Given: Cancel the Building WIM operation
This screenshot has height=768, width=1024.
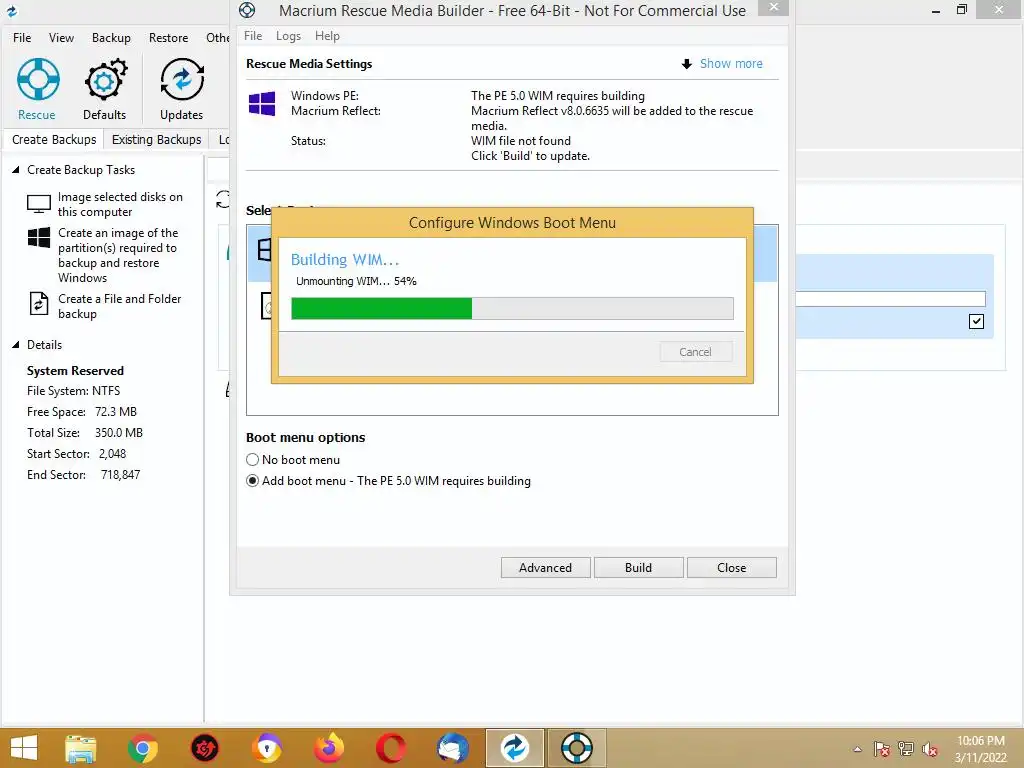Looking at the screenshot, I should 696,352.
